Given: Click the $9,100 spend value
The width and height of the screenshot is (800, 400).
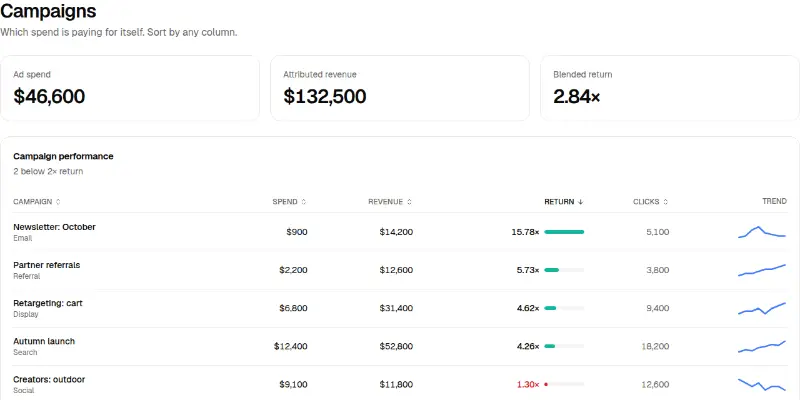Looking at the screenshot, I should tap(293, 384).
